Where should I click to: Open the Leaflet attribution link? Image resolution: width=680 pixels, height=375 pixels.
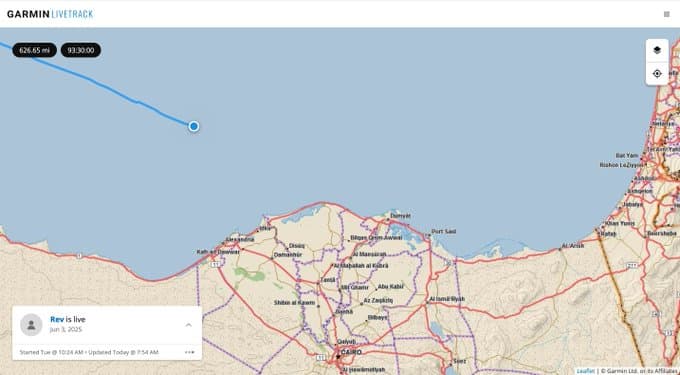(585, 371)
